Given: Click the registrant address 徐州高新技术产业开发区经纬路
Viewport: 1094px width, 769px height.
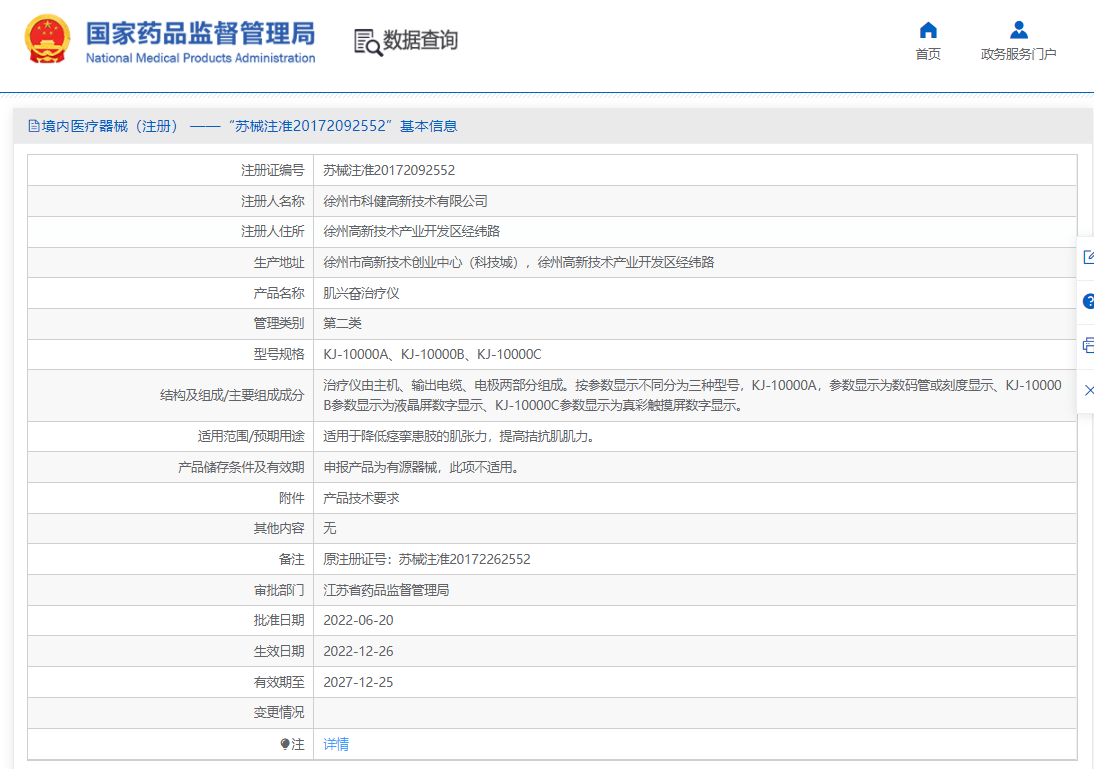Looking at the screenshot, I should pyautogui.click(x=412, y=231).
